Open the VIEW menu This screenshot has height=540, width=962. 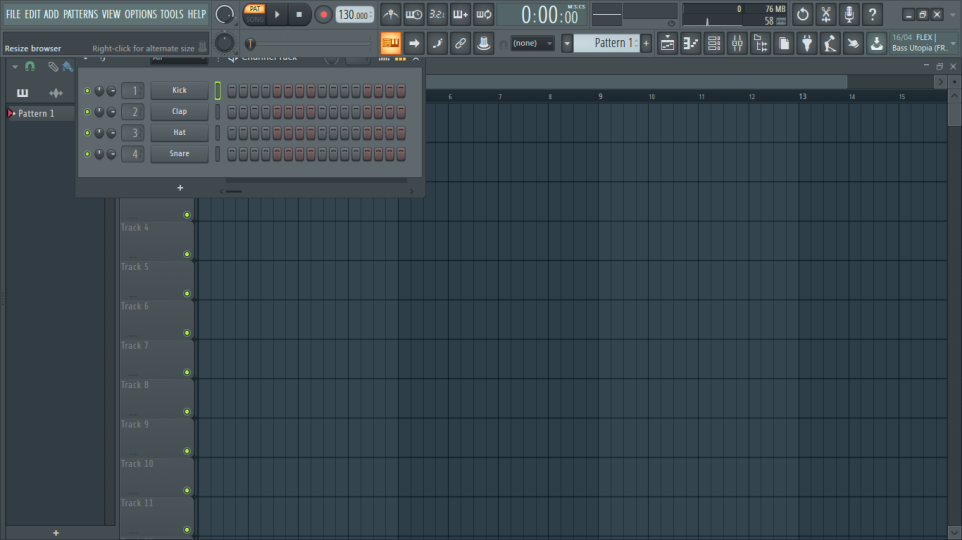point(111,14)
